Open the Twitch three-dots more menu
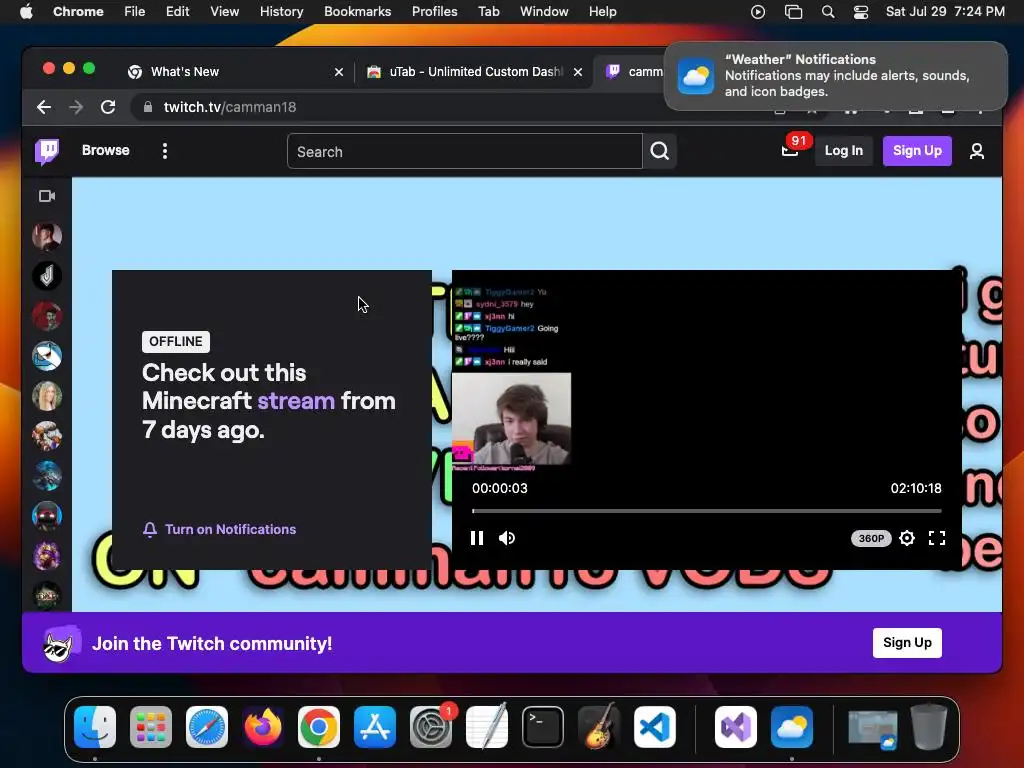Screen dimensions: 1024x768 [x=165, y=151]
